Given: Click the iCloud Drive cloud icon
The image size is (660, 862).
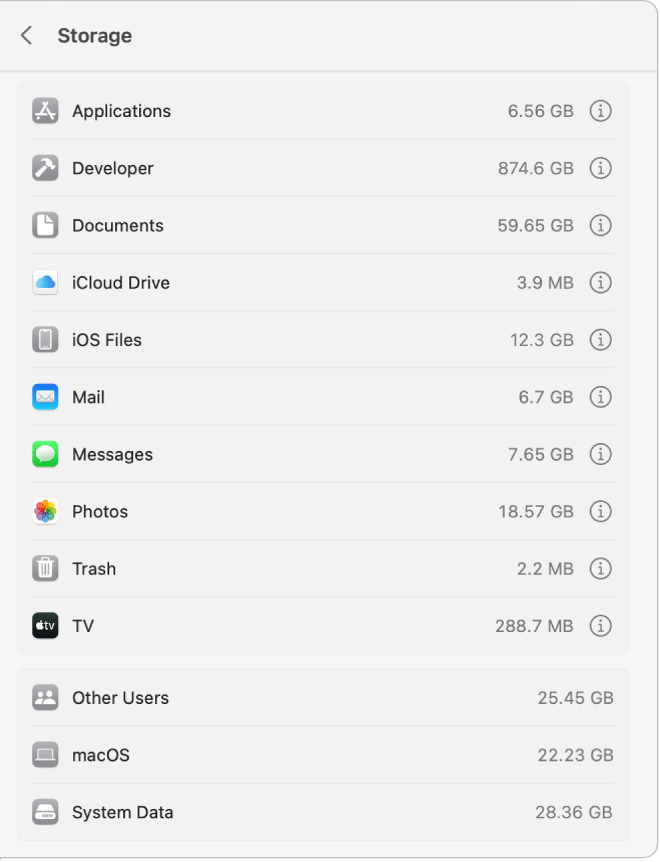Looking at the screenshot, I should point(44,282).
